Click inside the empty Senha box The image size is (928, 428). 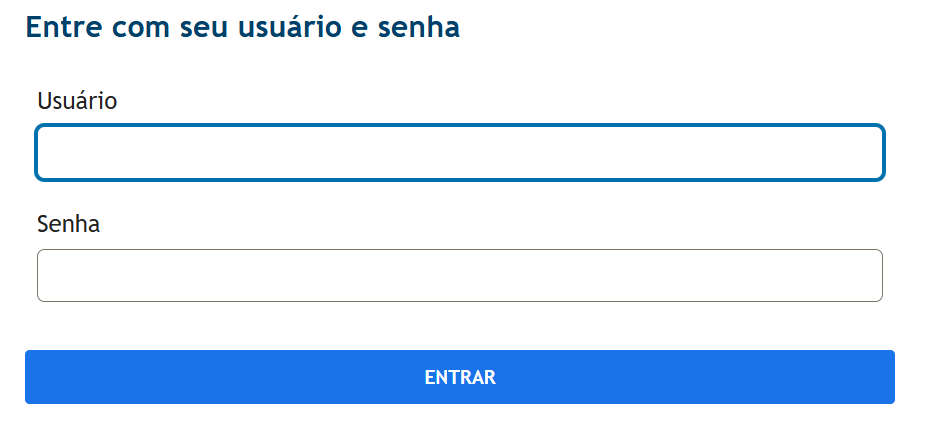[x=460, y=275]
